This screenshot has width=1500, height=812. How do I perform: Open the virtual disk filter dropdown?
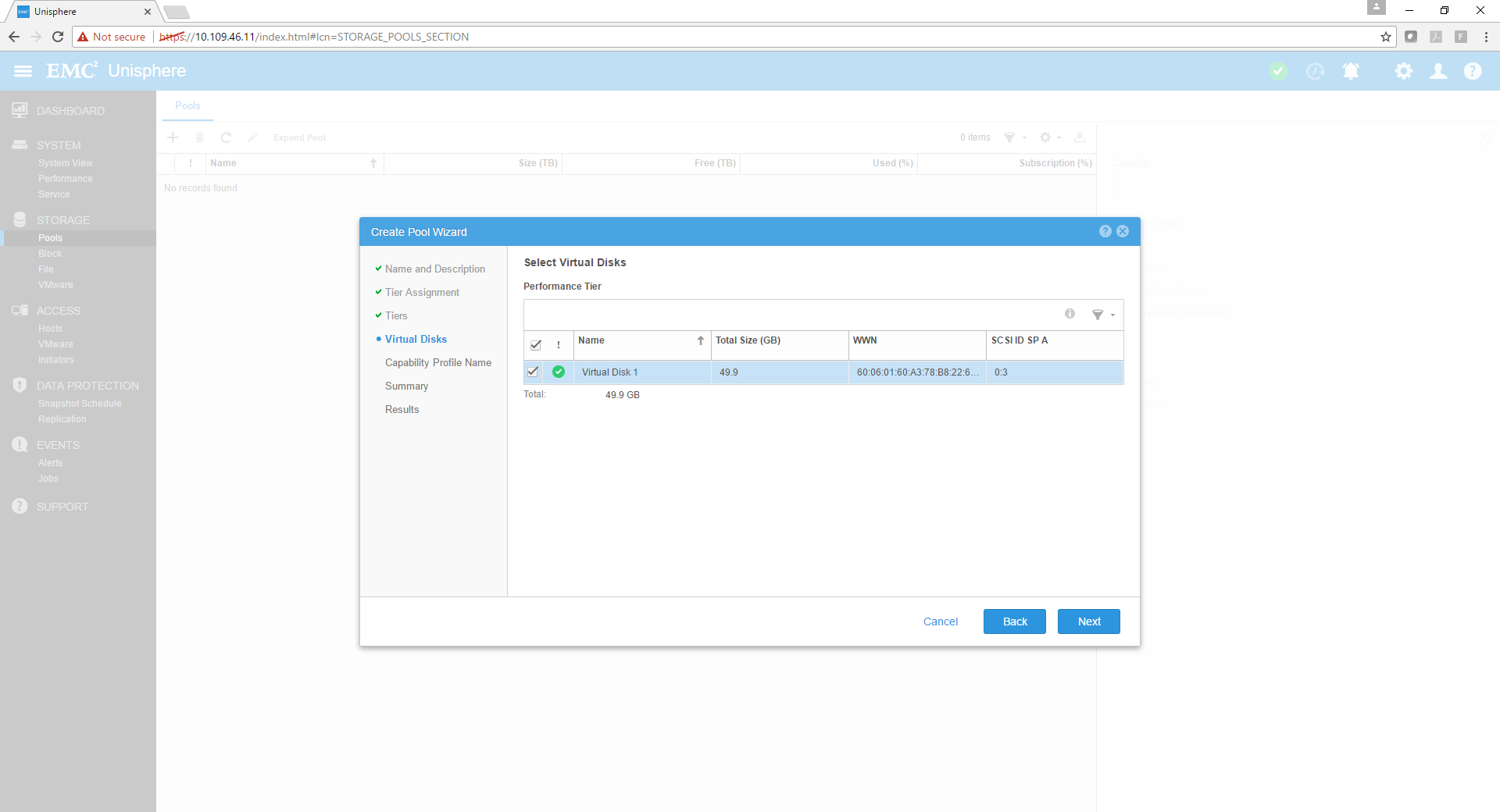[1102, 315]
